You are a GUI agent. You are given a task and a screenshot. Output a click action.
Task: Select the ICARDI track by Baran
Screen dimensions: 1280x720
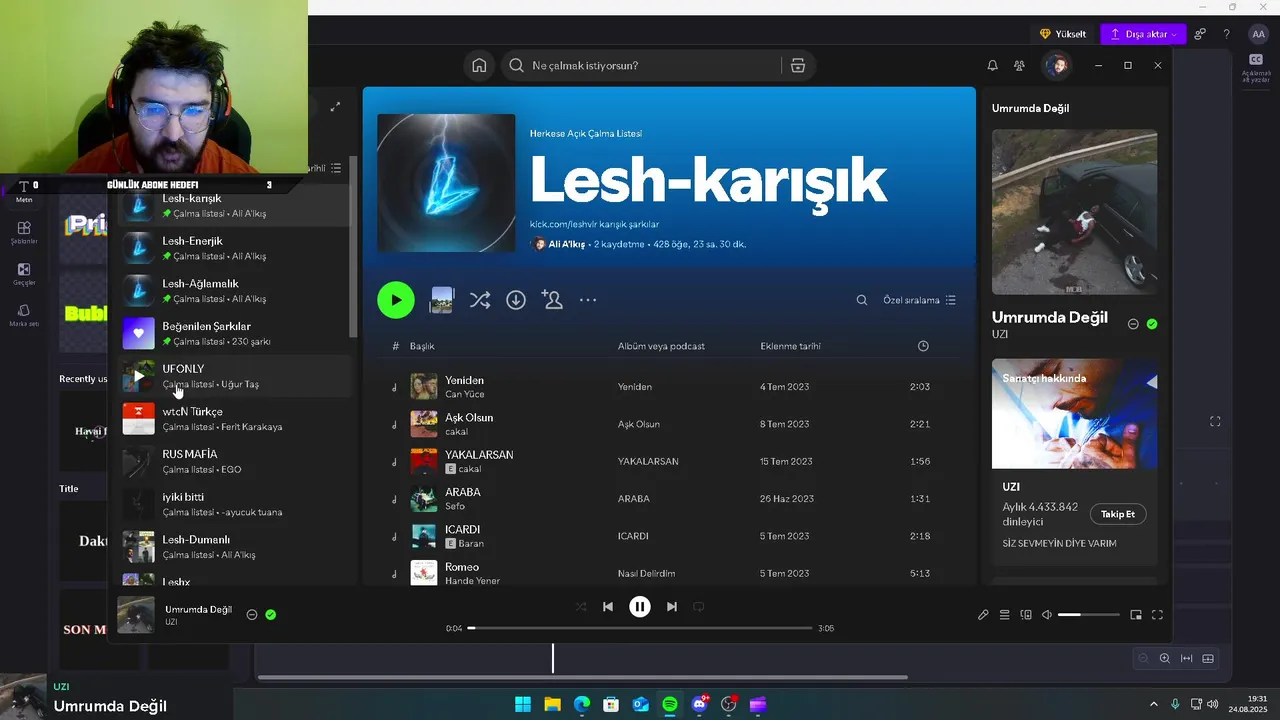(668, 536)
